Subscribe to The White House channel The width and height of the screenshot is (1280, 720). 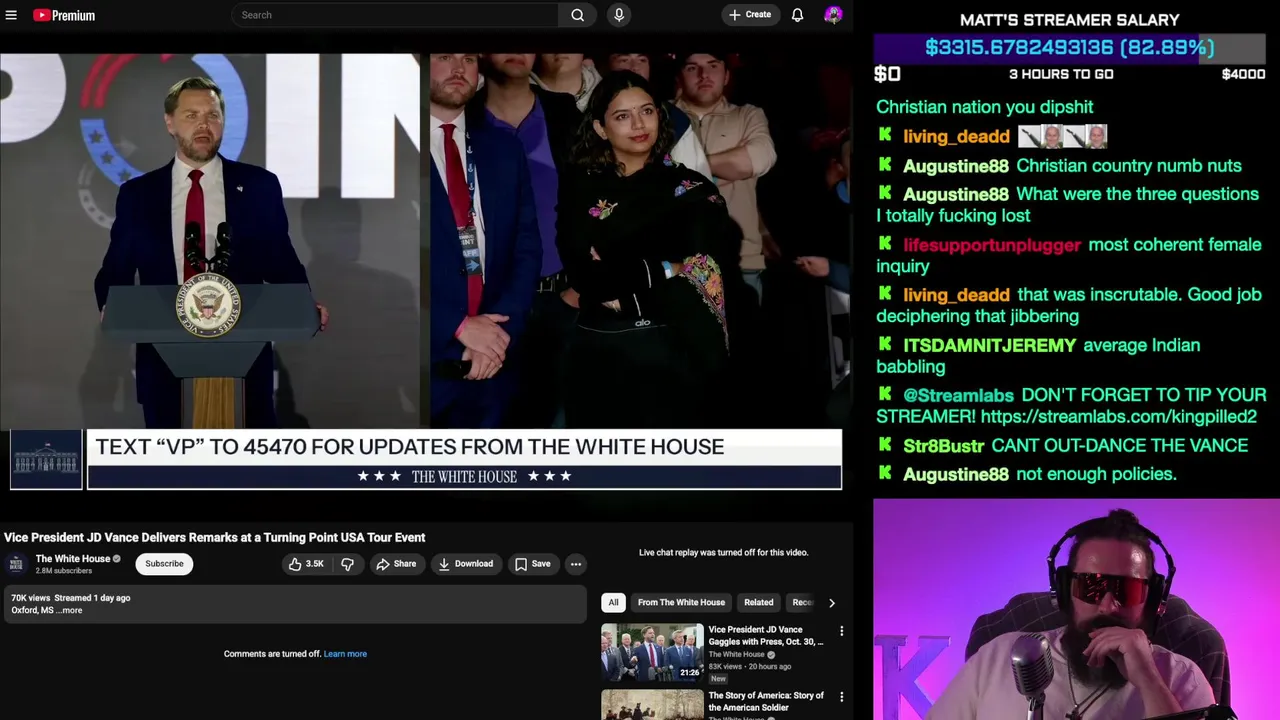coord(164,564)
